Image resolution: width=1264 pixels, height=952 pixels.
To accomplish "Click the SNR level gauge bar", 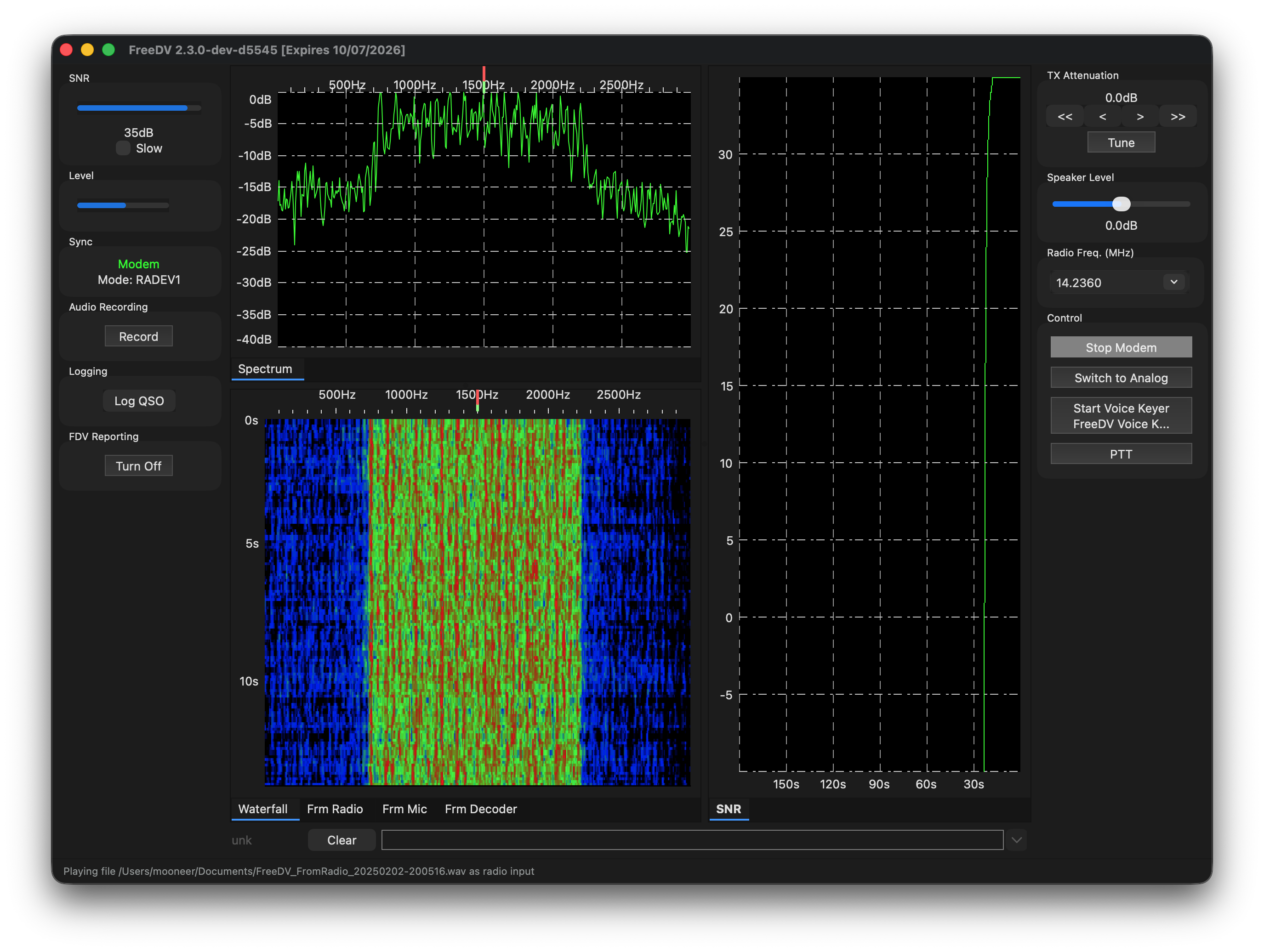I will (139, 108).
